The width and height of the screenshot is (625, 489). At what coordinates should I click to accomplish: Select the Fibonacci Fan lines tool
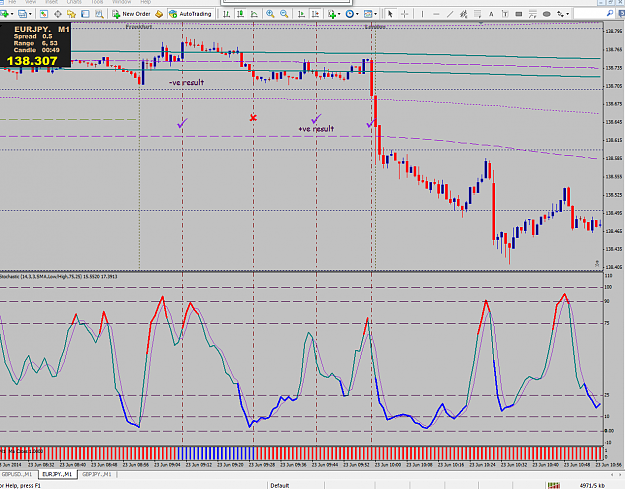coord(533,14)
